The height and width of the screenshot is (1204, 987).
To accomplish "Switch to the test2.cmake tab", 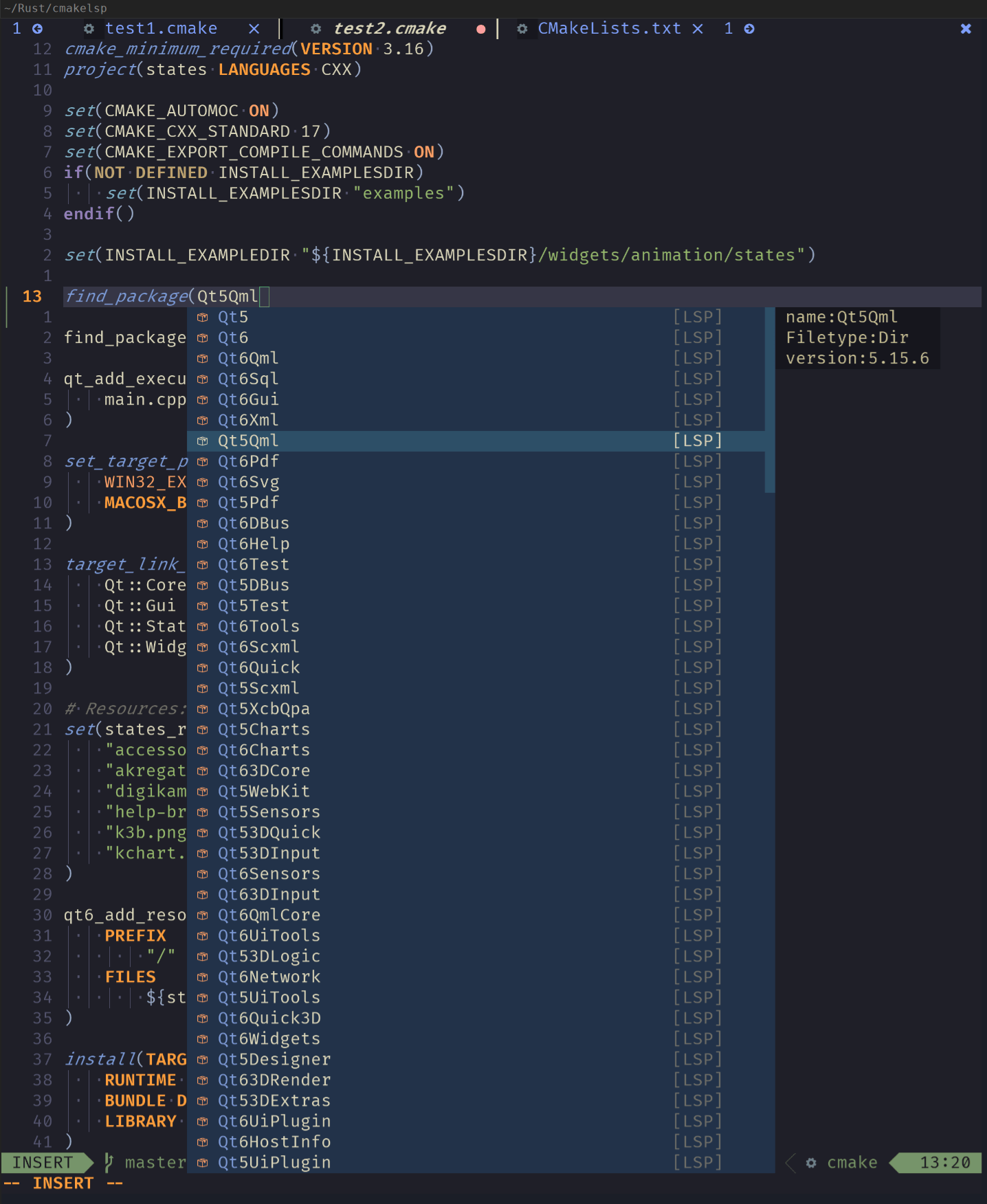I will pos(389,28).
